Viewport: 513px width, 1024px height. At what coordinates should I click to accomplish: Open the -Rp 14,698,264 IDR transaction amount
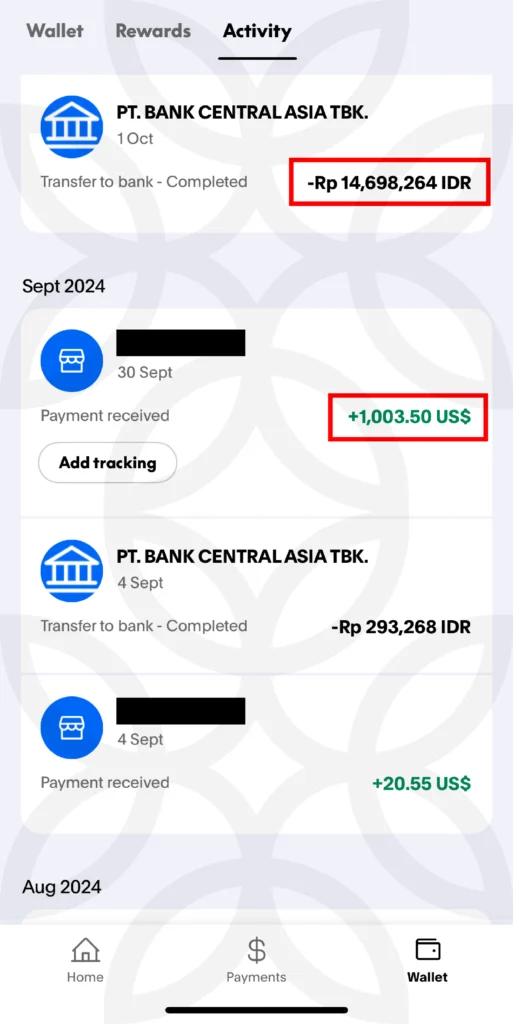tap(389, 182)
